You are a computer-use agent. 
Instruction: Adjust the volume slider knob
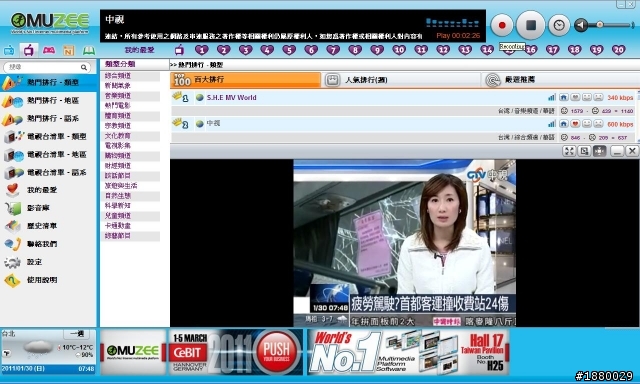tap(600, 25)
